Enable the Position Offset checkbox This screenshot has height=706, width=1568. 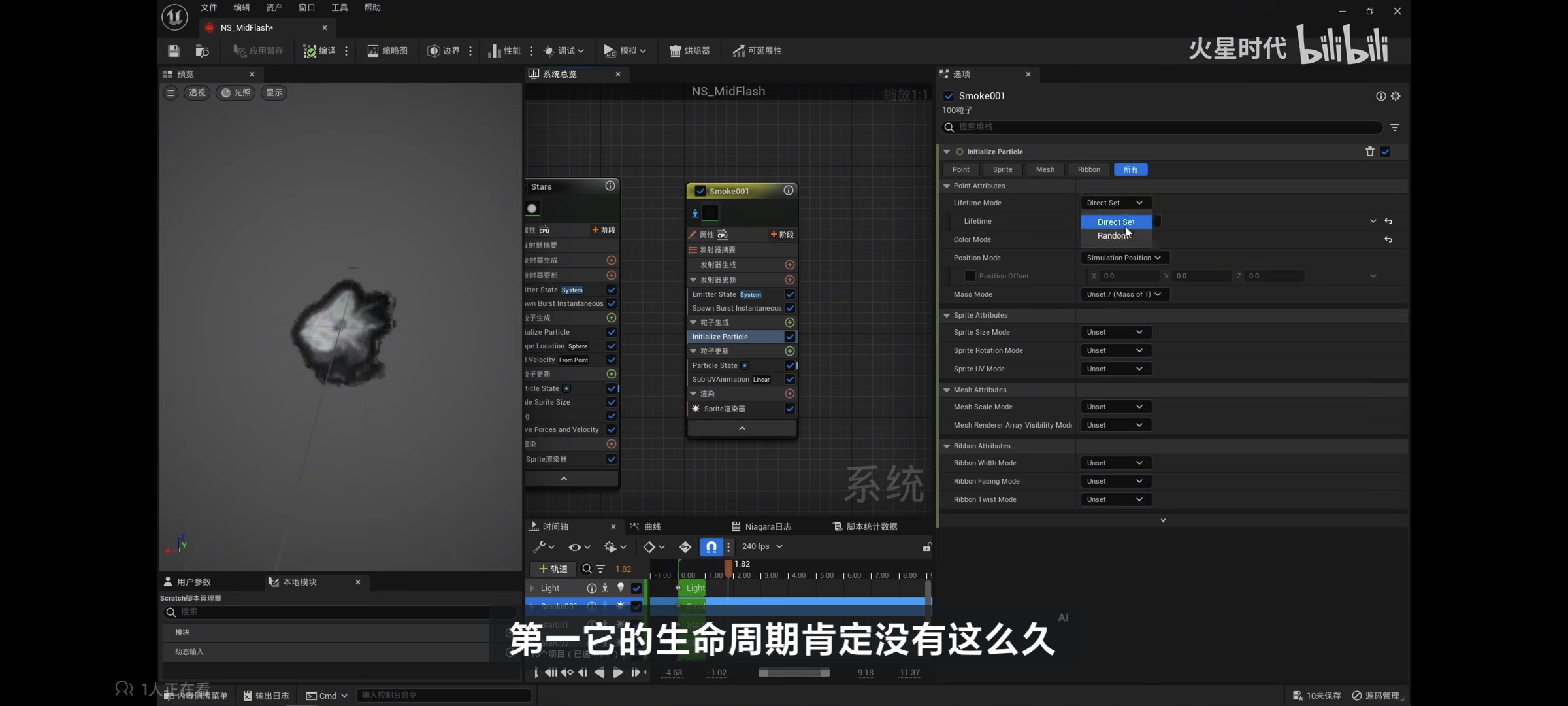[x=970, y=276]
